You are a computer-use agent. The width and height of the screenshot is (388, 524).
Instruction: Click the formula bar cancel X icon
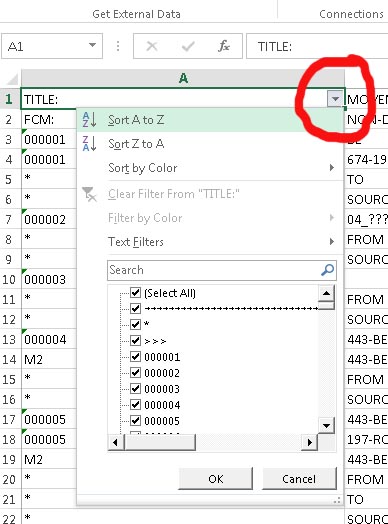[152, 46]
